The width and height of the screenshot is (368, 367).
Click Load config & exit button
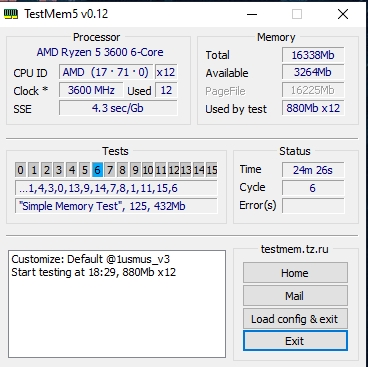[x=295, y=319]
